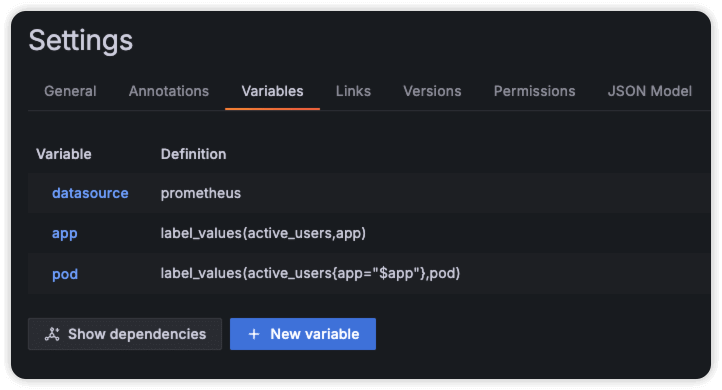
Task: Open the General settings tab
Action: [x=70, y=91]
